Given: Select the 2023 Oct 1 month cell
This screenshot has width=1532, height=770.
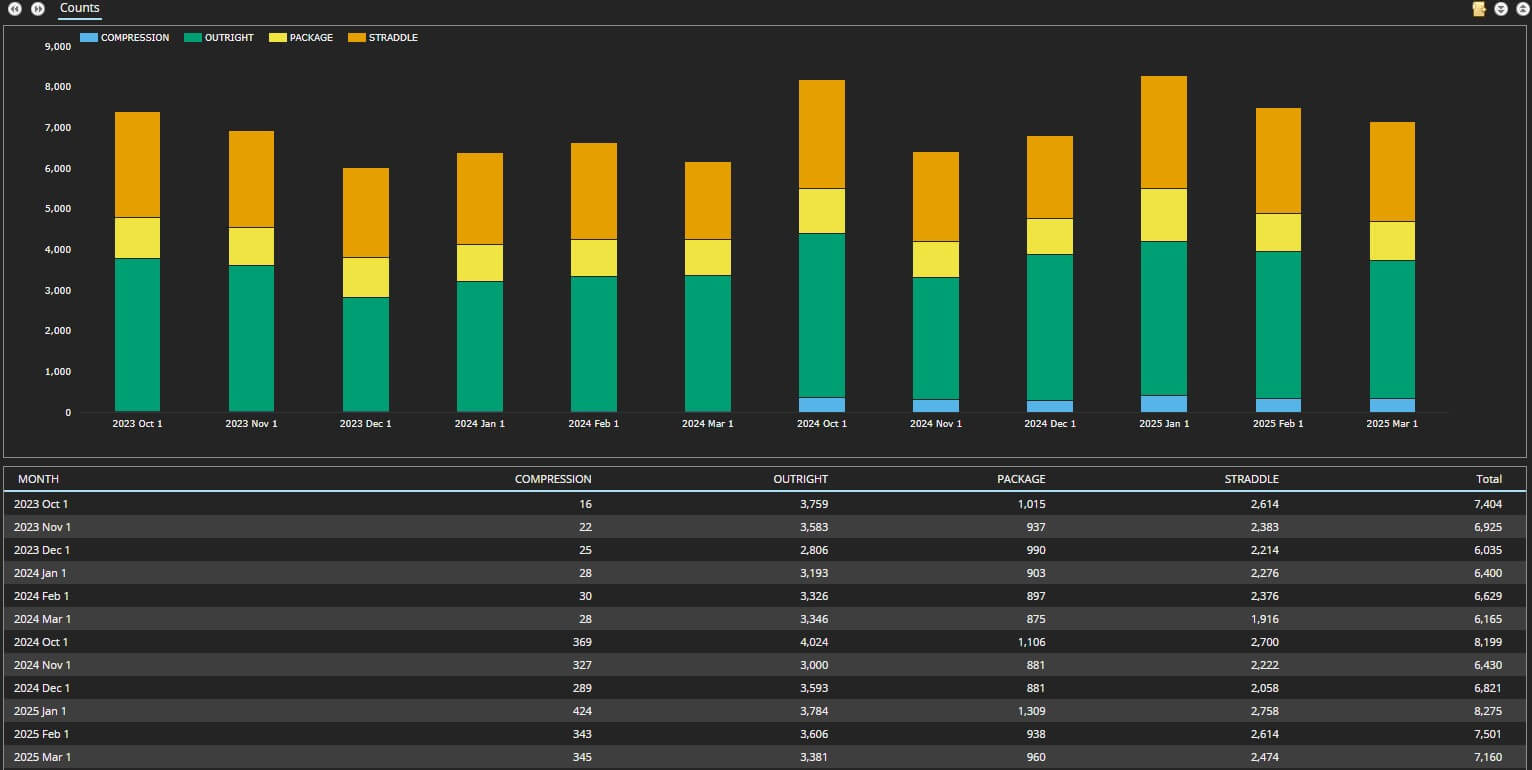Looking at the screenshot, I should coord(41,504).
